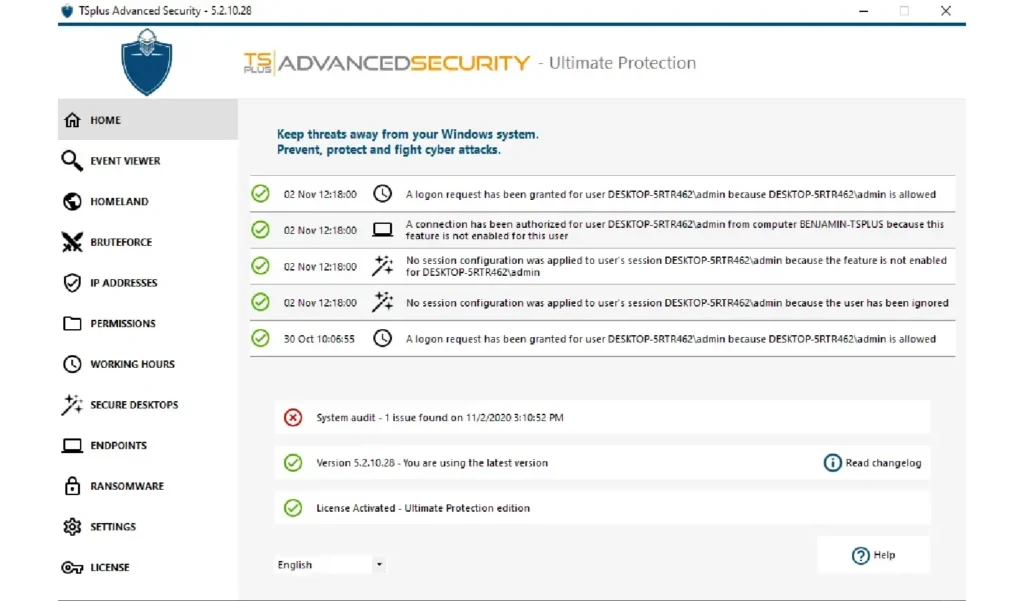Screen dimensions: 1024x601
Task: Open the Endpoints laptop icon
Action: coord(72,446)
